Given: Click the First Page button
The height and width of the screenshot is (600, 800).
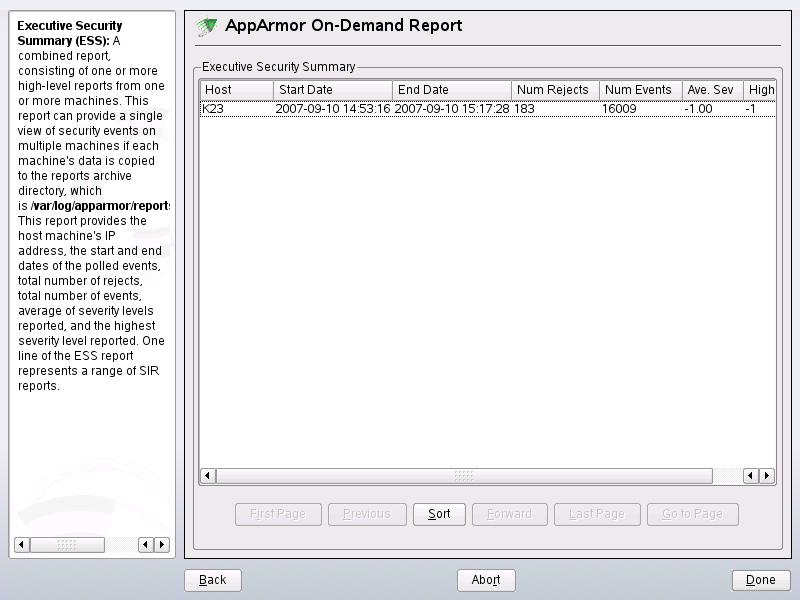Looking at the screenshot, I should (278, 513).
